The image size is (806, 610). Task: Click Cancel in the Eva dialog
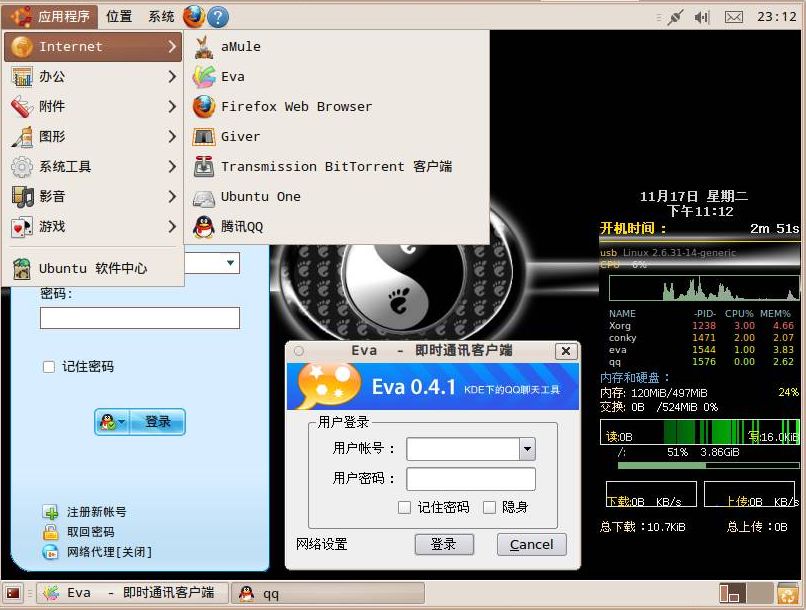(532, 544)
